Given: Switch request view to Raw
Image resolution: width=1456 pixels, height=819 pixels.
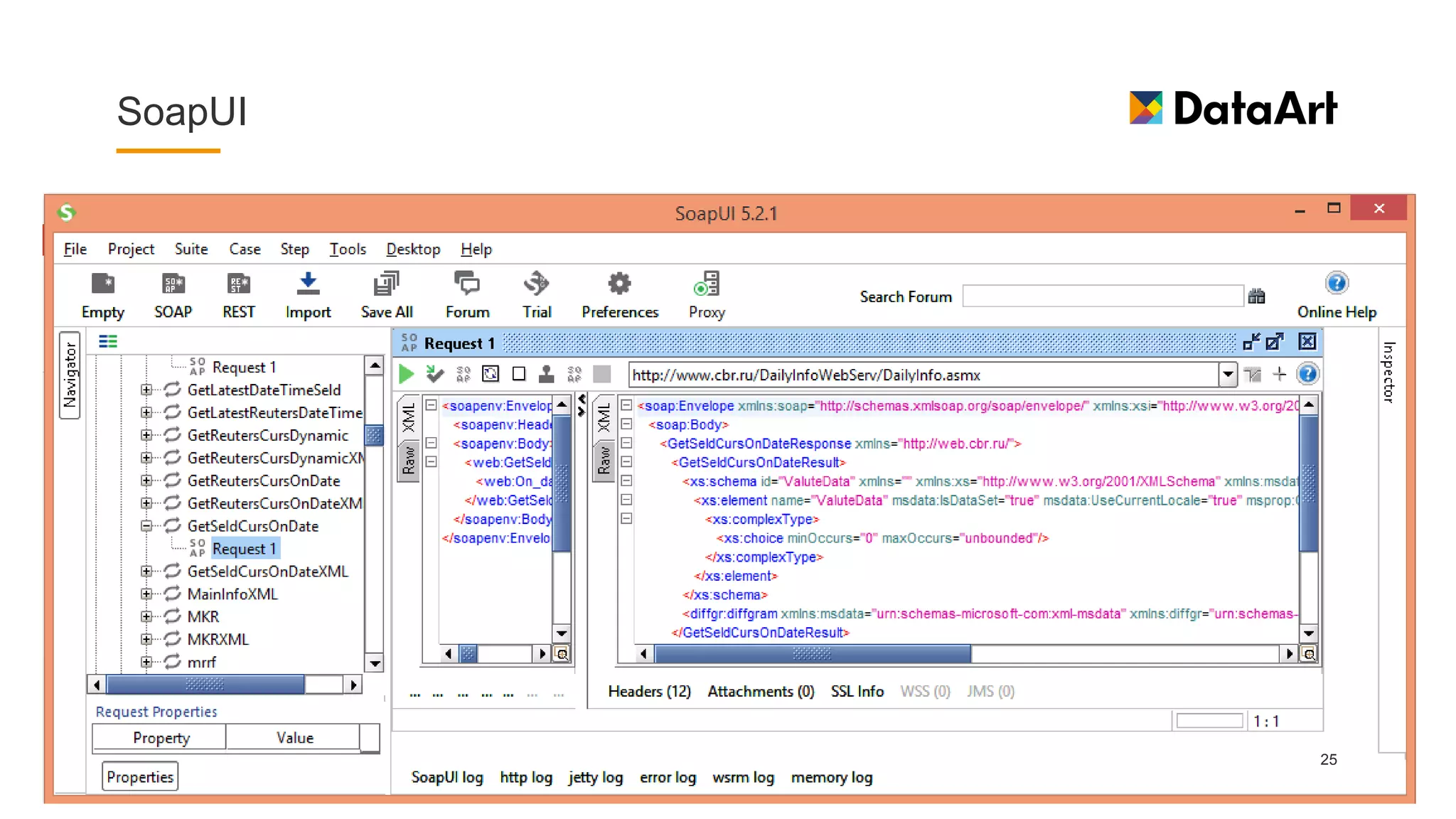Looking at the screenshot, I should point(409,461).
